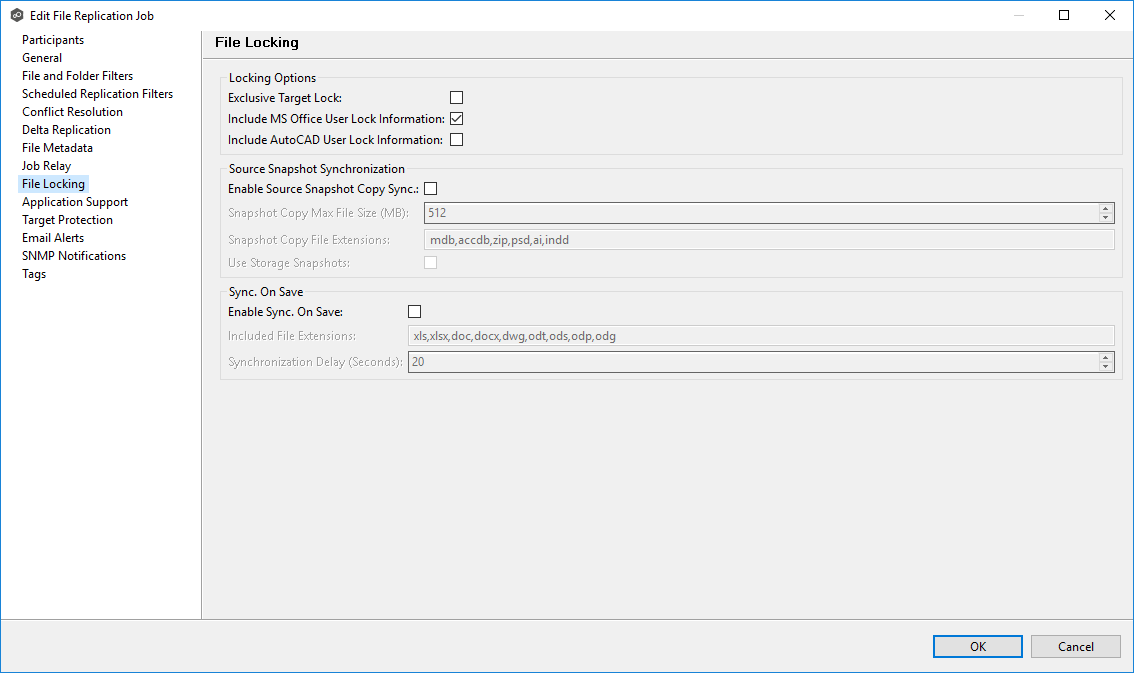Show SNMP Notifications settings
The width and height of the screenshot is (1134, 673).
pyautogui.click(x=74, y=256)
